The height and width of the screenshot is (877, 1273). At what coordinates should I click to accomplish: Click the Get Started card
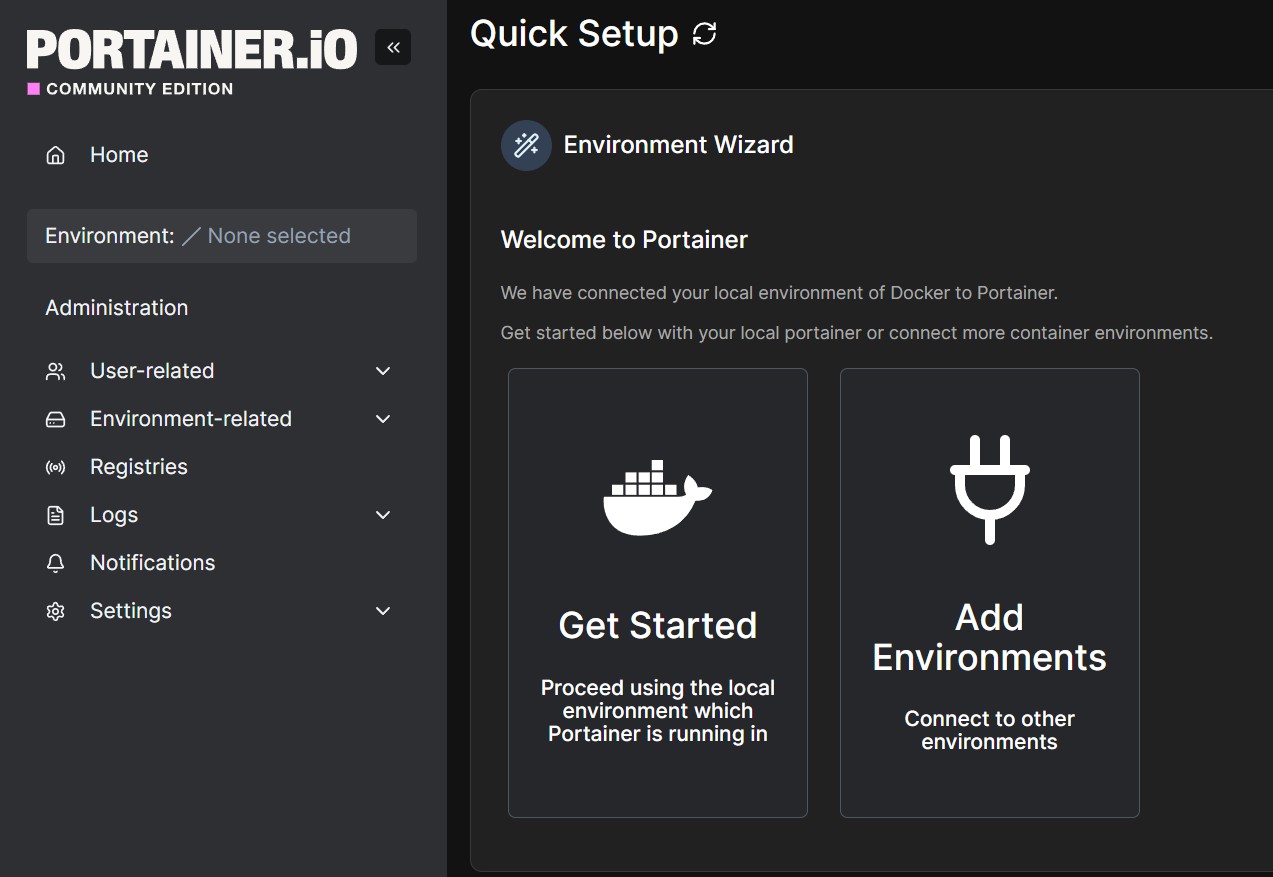point(657,593)
